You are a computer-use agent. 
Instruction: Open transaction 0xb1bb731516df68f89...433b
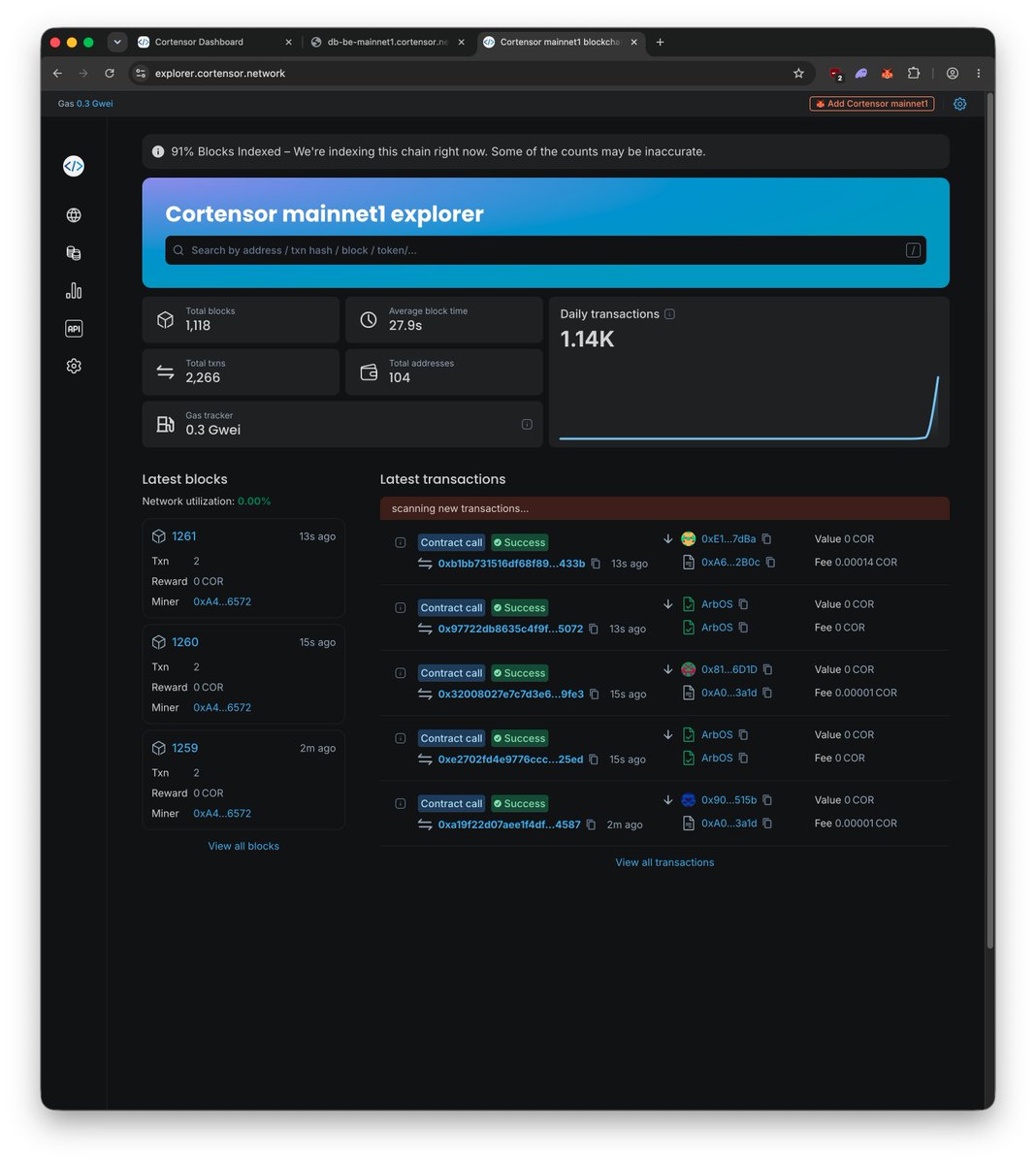click(x=511, y=564)
